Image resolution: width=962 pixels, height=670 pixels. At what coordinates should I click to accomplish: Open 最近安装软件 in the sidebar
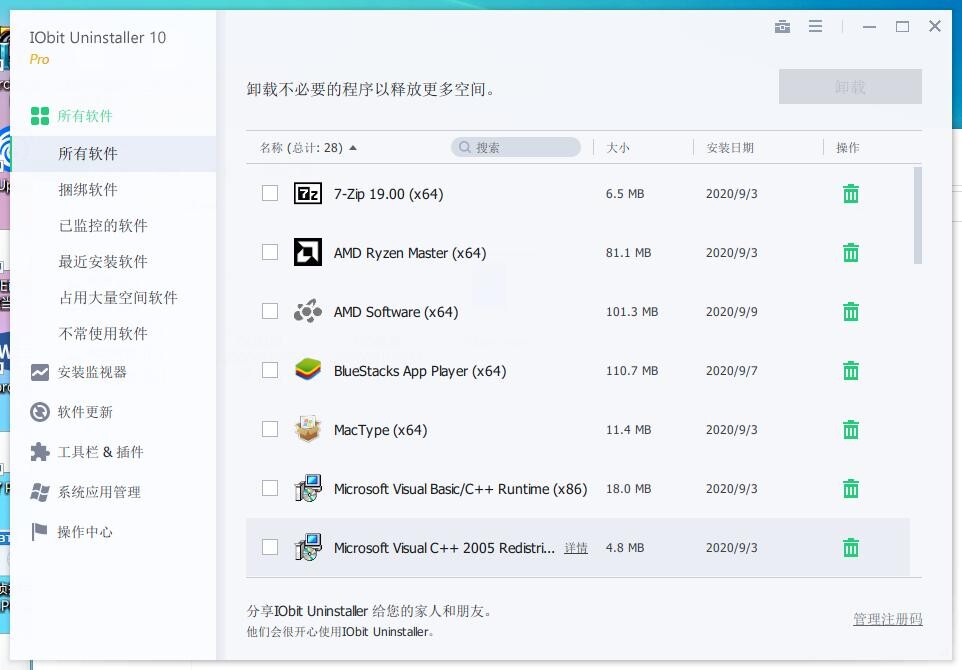tap(103, 262)
